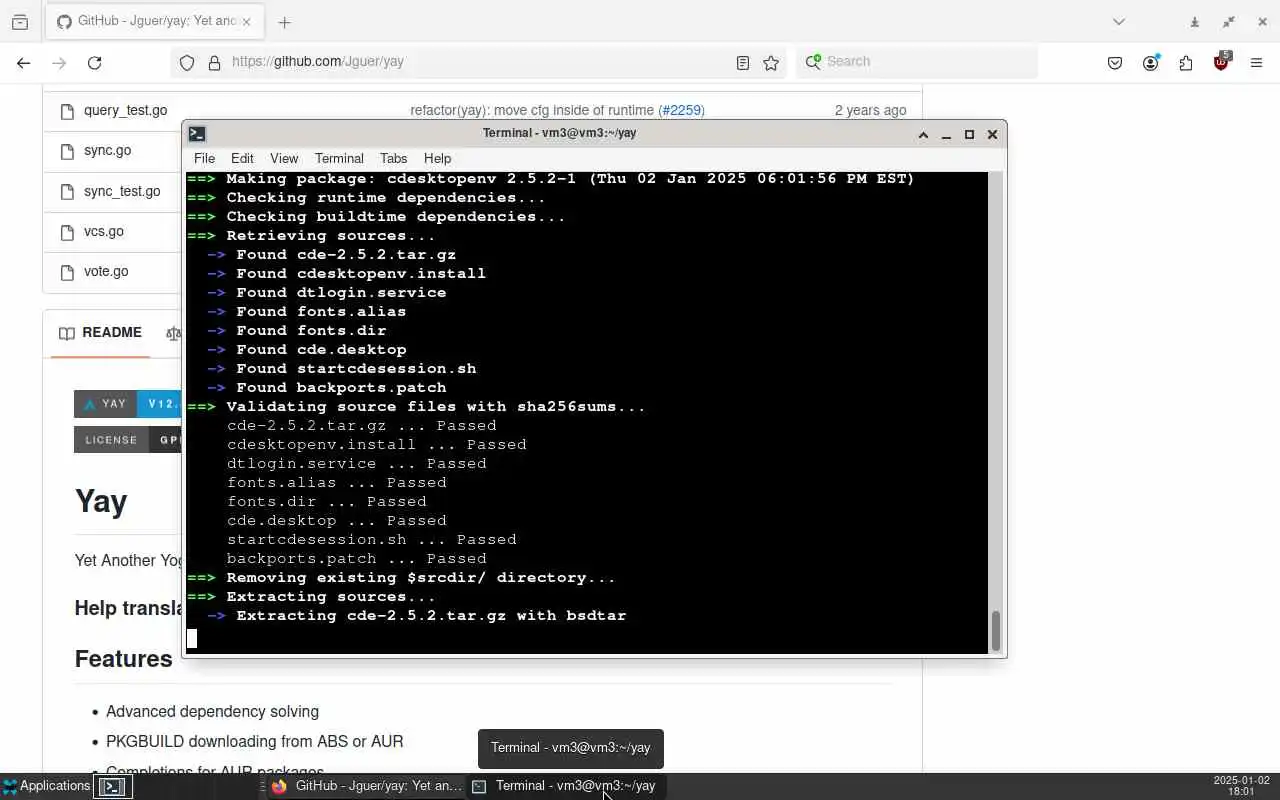Open terminal Help menu
Viewport: 1280px width, 800px height.
(437, 158)
